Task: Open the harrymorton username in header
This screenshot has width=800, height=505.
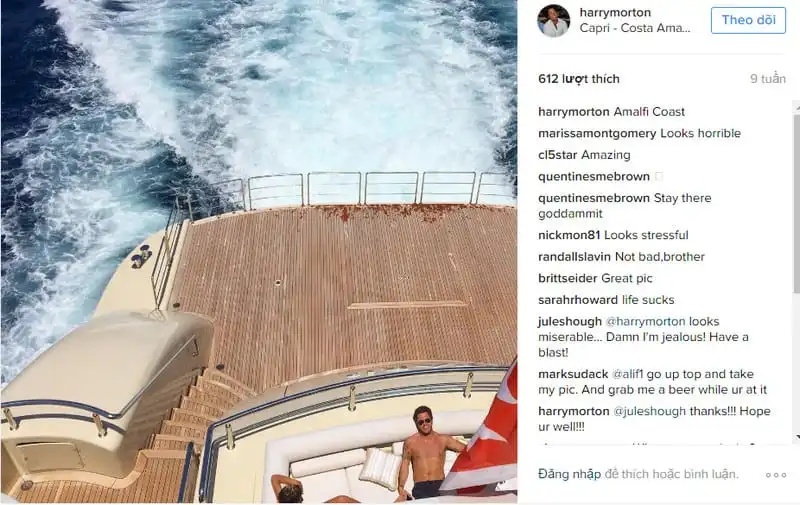Action: (x=615, y=12)
